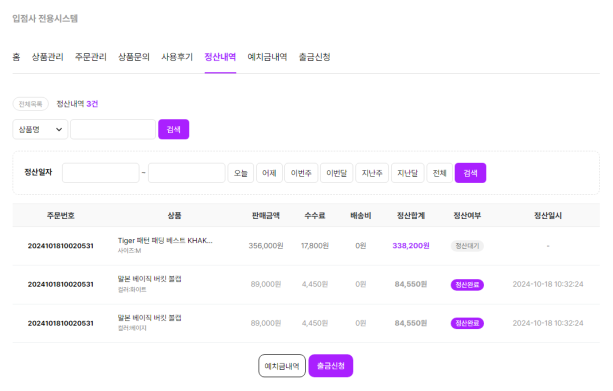
Task: Click the 전체목록 pill button
Action: point(30,104)
